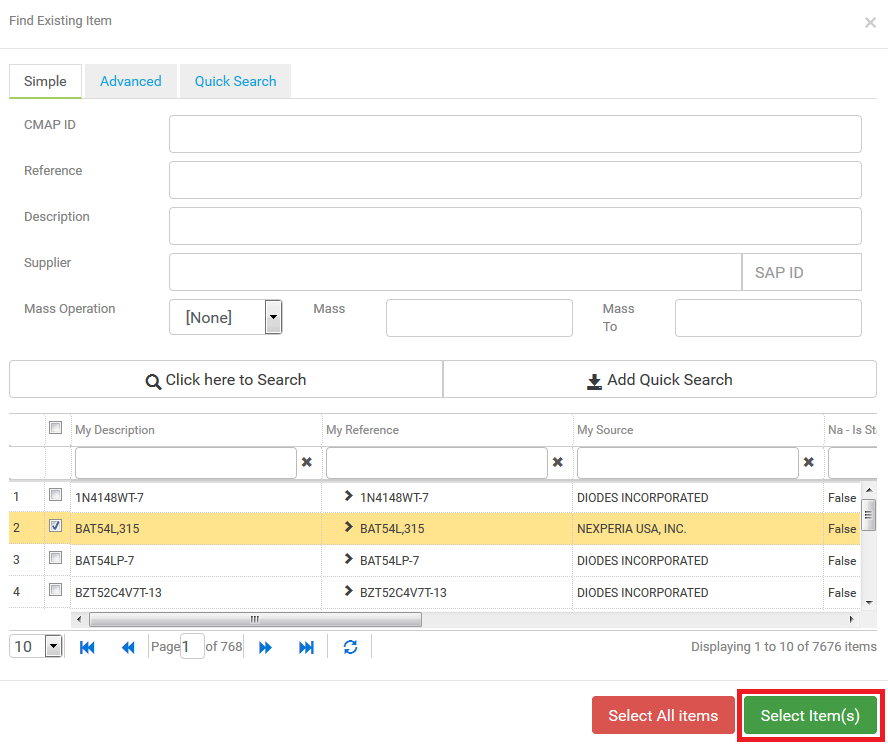Image resolution: width=888 pixels, height=746 pixels.
Task: Open the page size dropdown
Action: [x=53, y=647]
